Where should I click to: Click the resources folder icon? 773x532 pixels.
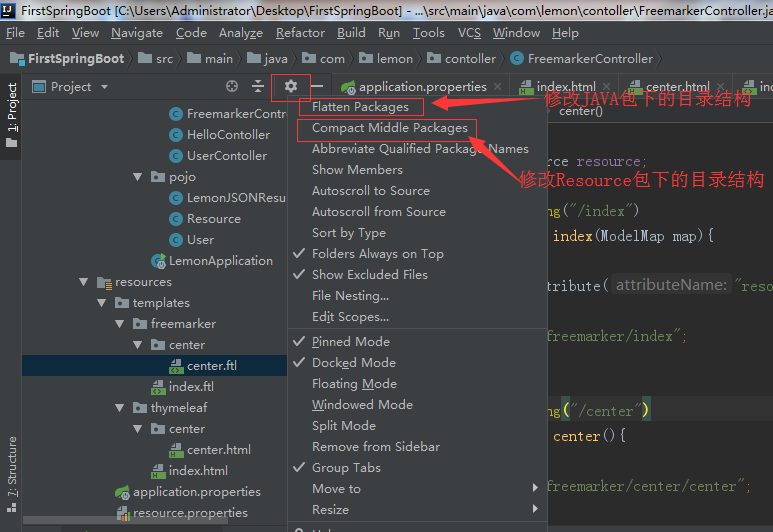[x=105, y=283]
